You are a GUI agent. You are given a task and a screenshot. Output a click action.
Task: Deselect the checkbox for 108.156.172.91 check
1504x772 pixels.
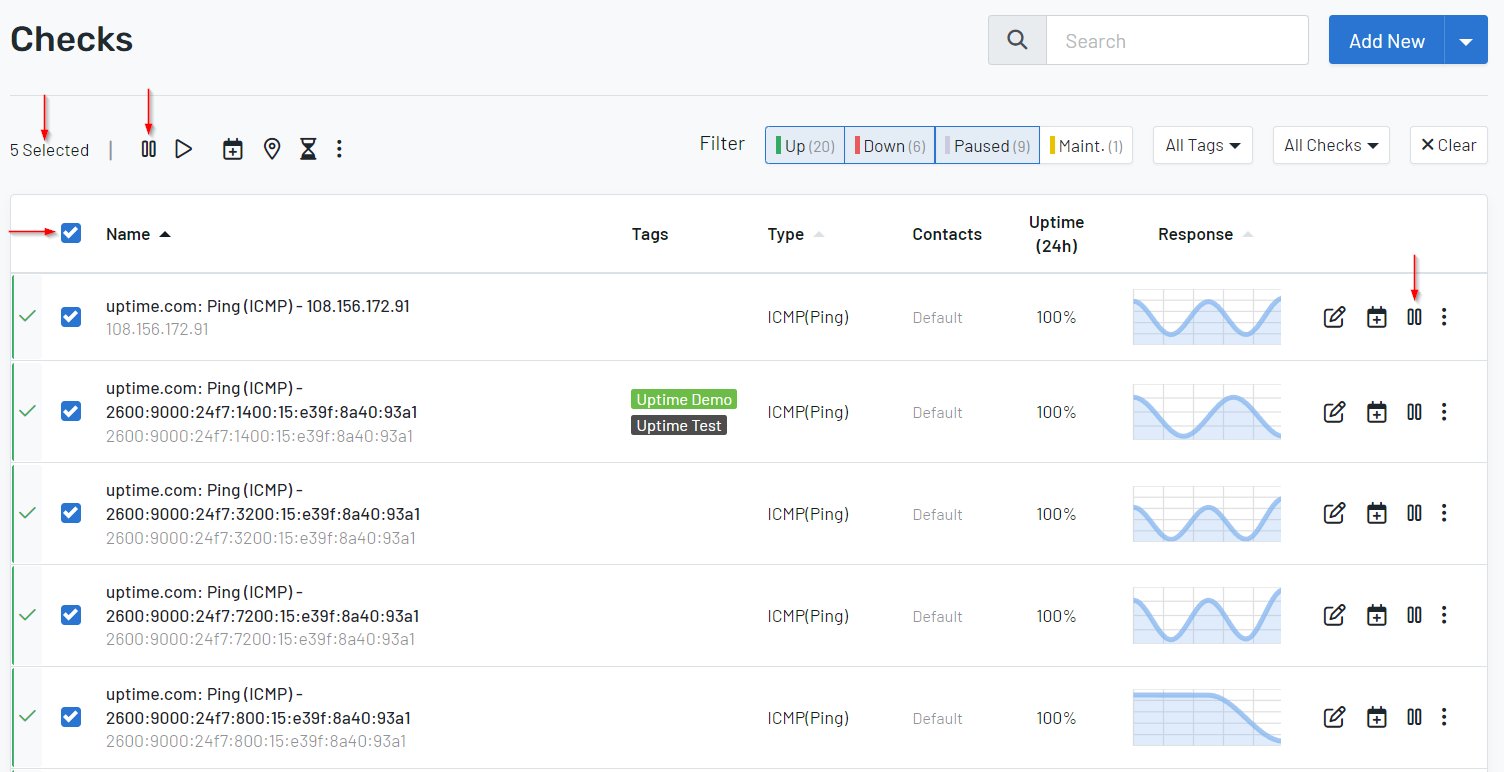tap(70, 317)
